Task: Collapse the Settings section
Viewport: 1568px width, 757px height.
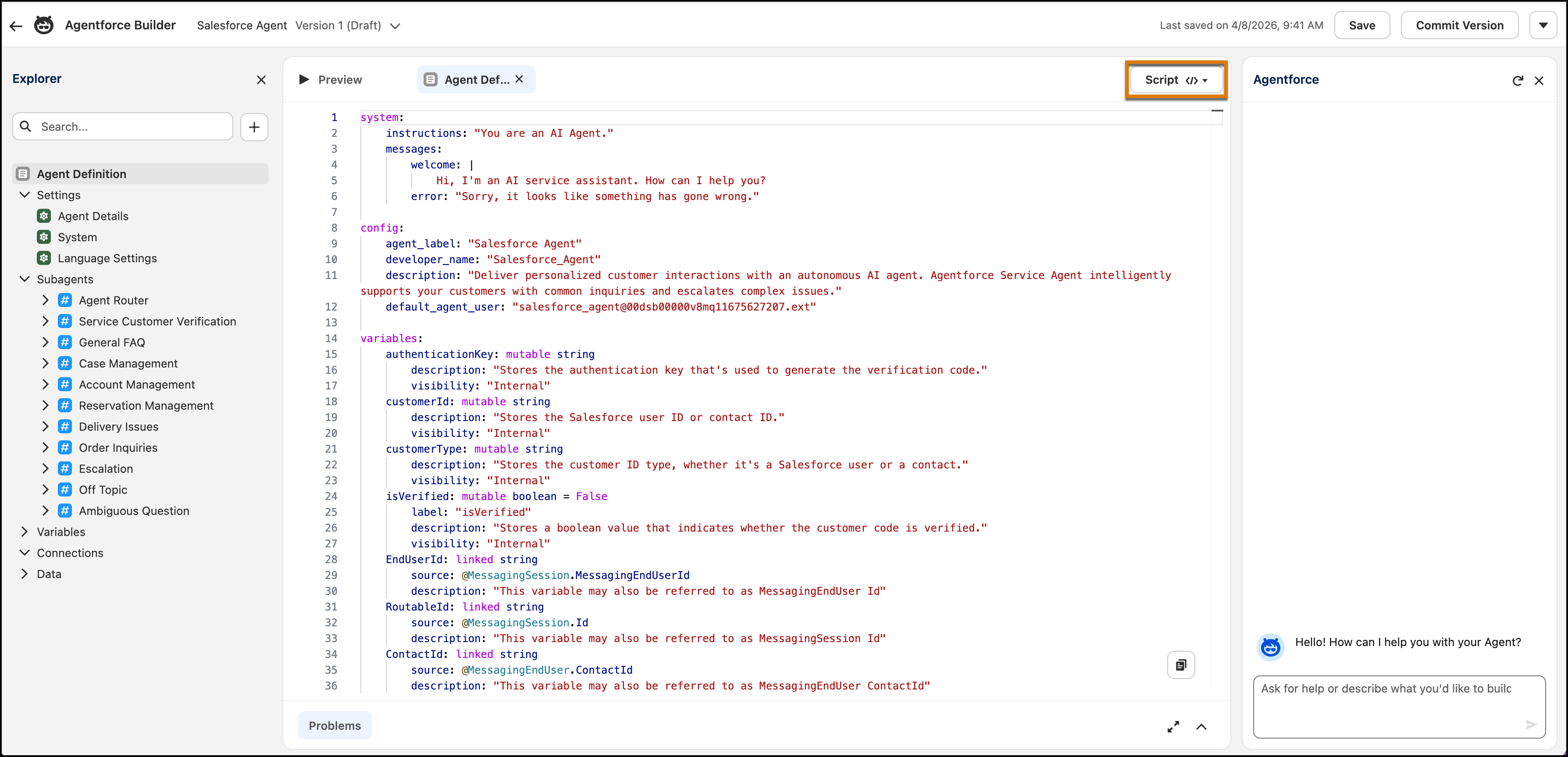Action: pos(25,195)
